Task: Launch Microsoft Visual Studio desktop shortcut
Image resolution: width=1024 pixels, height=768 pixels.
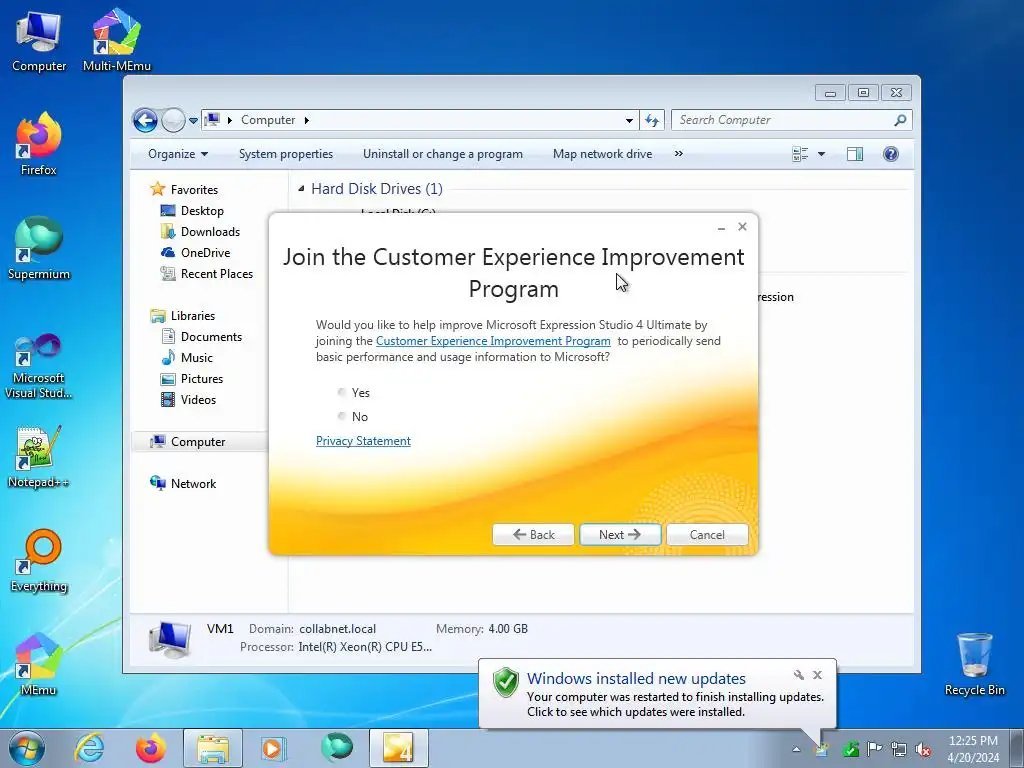Action: pos(39,366)
